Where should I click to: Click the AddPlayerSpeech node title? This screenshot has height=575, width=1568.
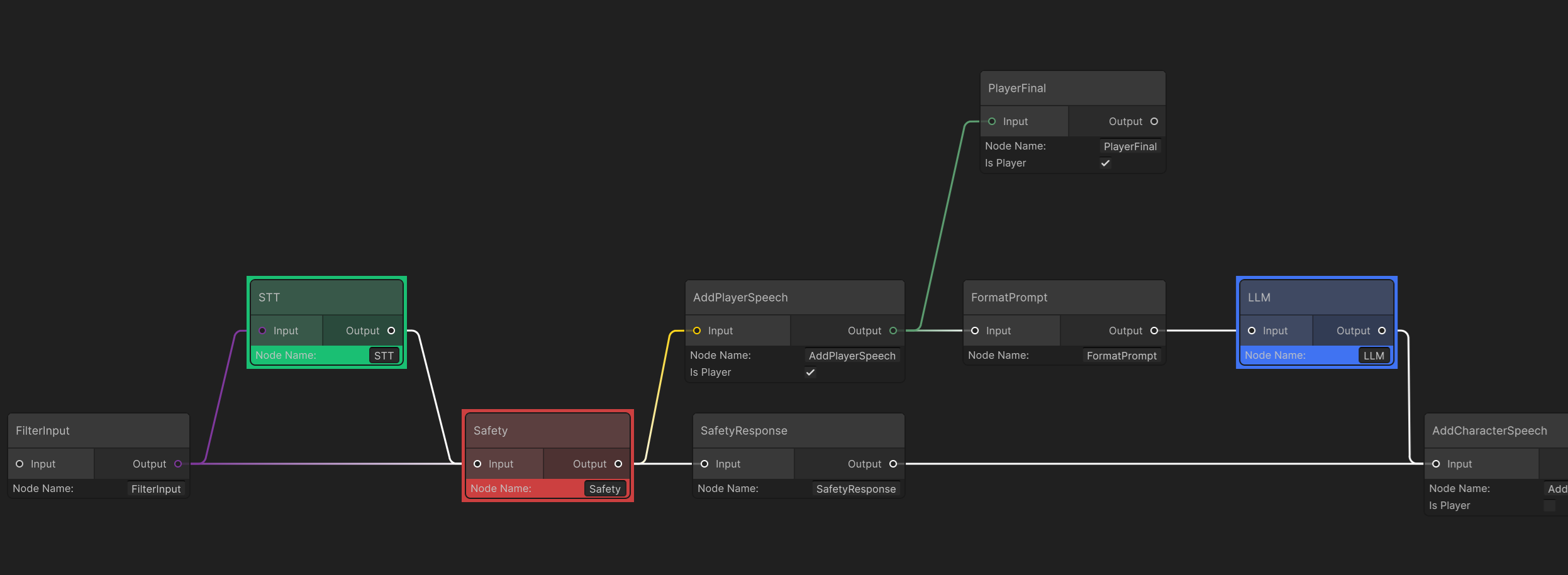click(739, 297)
